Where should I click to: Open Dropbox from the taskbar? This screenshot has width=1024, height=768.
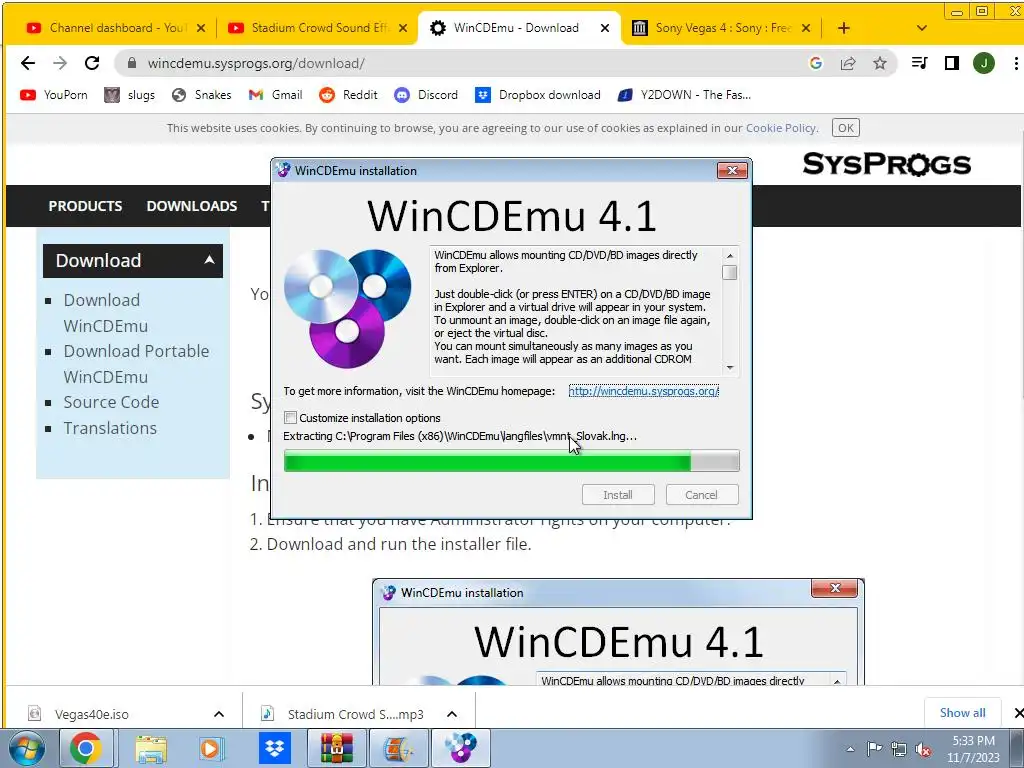[x=275, y=748]
